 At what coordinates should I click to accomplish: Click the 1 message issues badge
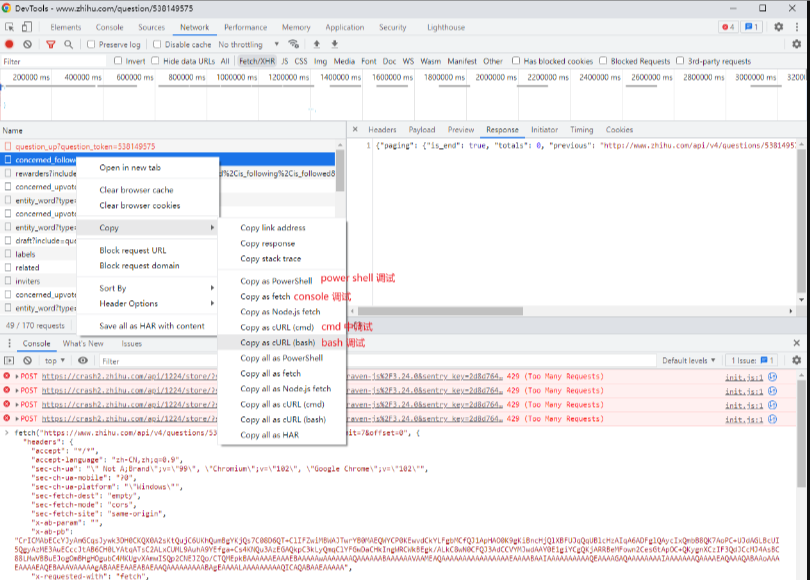point(752,27)
